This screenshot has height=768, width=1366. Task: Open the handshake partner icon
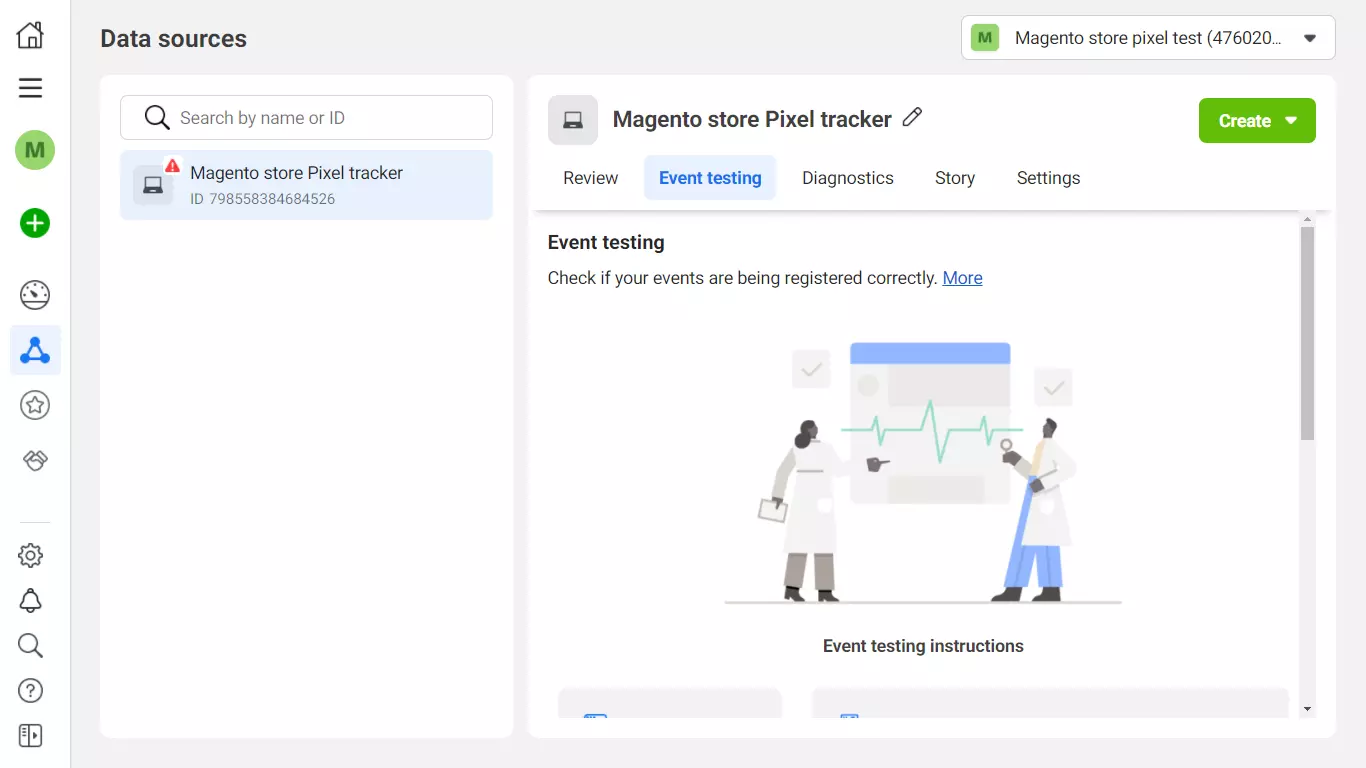(x=35, y=460)
